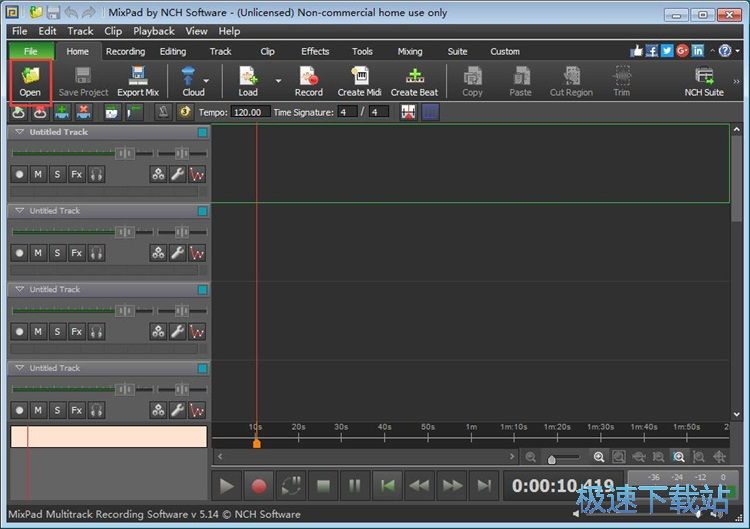Open the Playback menu
Image resolution: width=750 pixels, height=529 pixels.
[x=154, y=31]
